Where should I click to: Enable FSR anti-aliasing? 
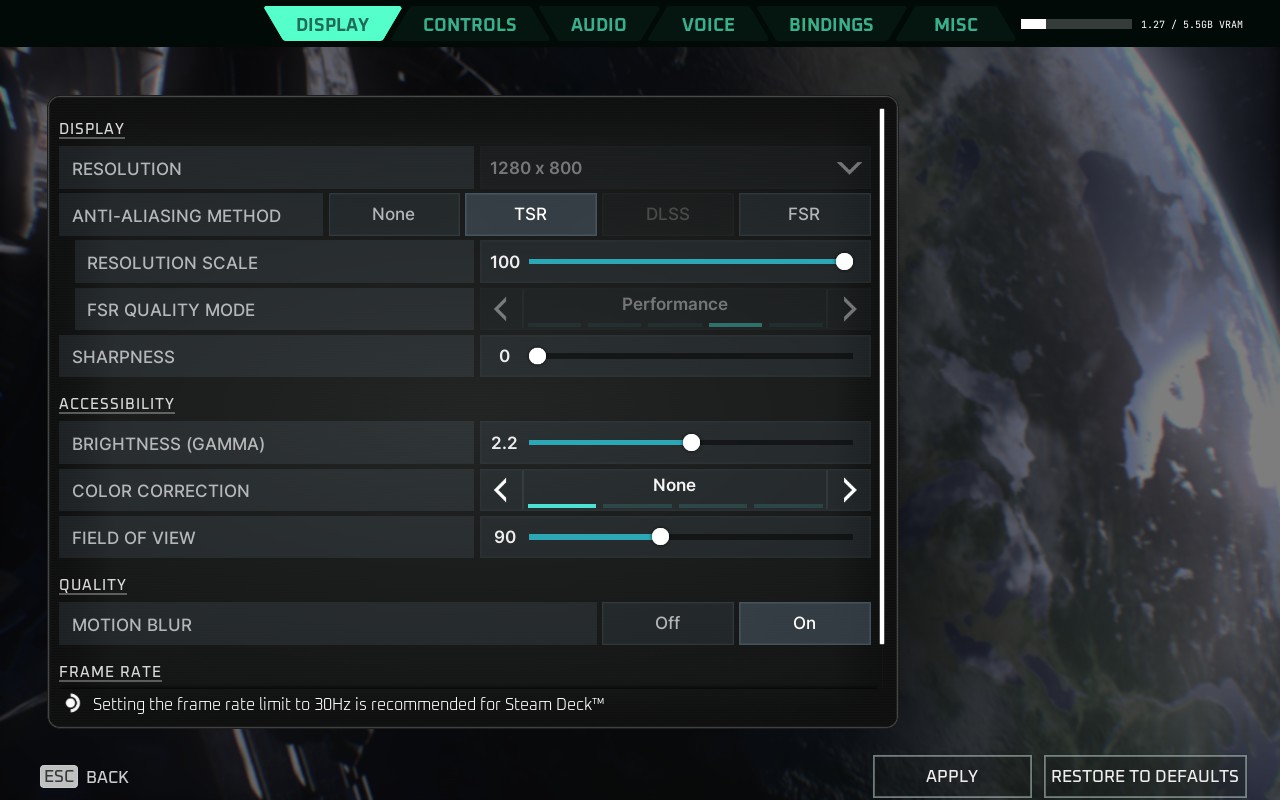point(804,214)
